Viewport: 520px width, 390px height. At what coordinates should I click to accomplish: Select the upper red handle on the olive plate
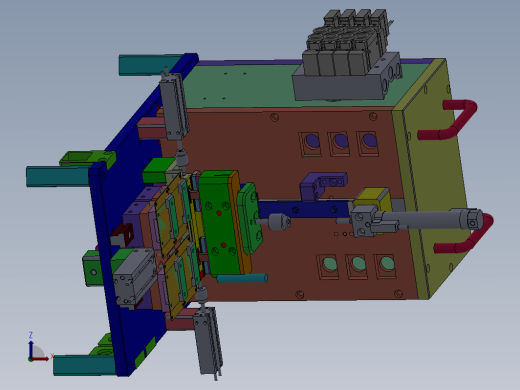coord(448,120)
